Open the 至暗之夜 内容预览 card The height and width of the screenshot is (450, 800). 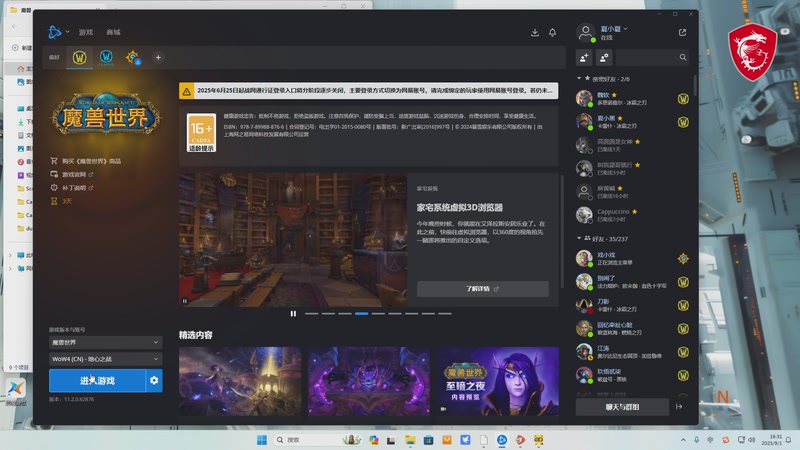tap(498, 381)
